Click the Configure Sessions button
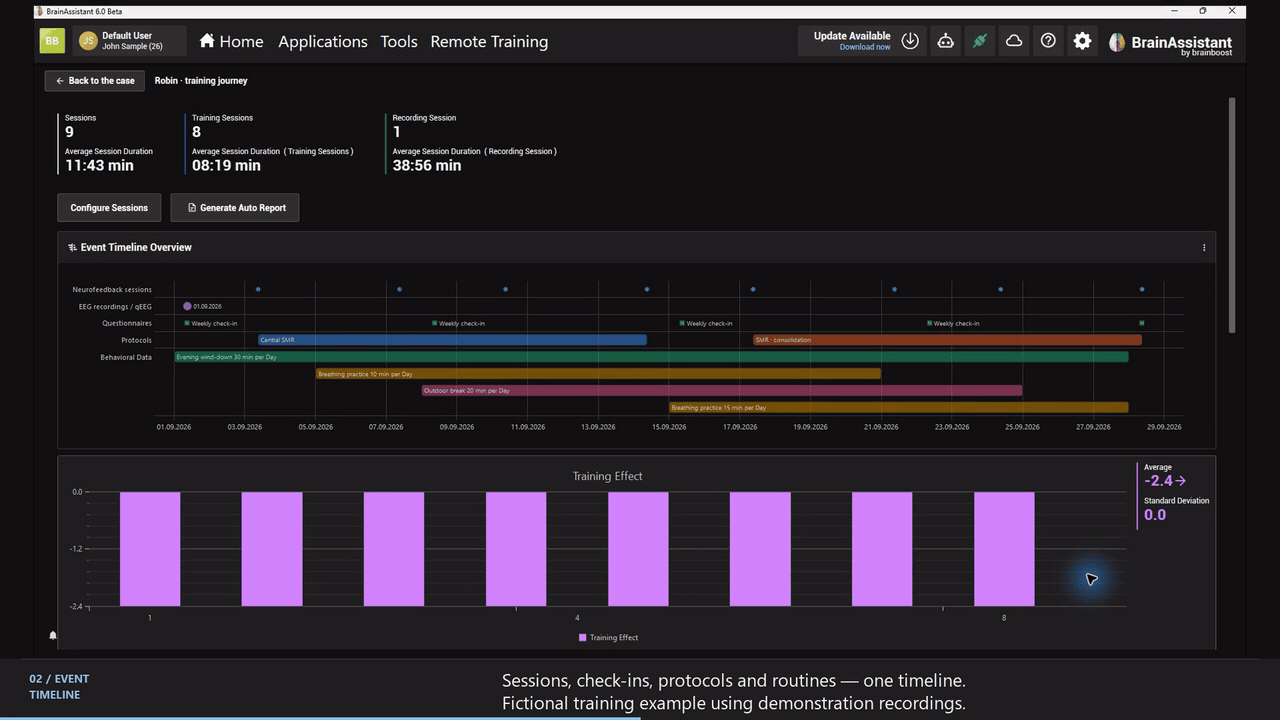Viewport: 1280px width, 720px height. (109, 208)
